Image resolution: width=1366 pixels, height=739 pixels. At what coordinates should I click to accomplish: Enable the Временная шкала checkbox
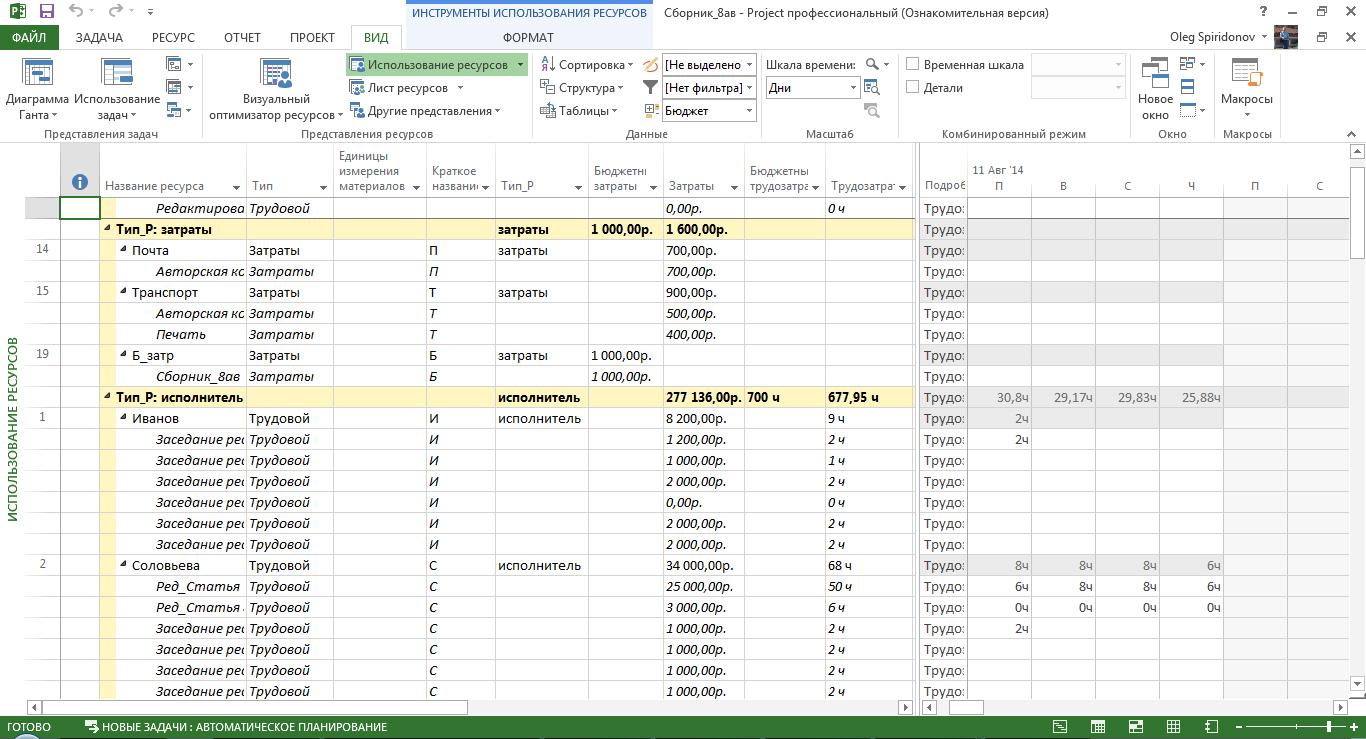pyautogui.click(x=912, y=64)
